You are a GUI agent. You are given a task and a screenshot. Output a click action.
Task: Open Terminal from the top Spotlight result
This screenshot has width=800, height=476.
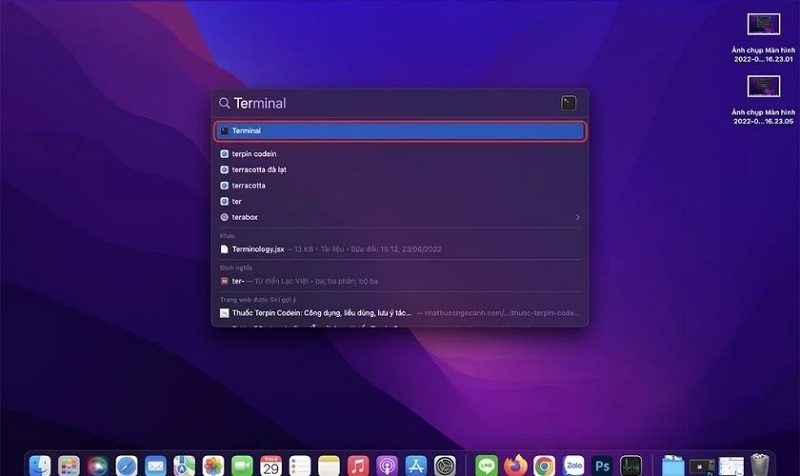tap(400, 131)
